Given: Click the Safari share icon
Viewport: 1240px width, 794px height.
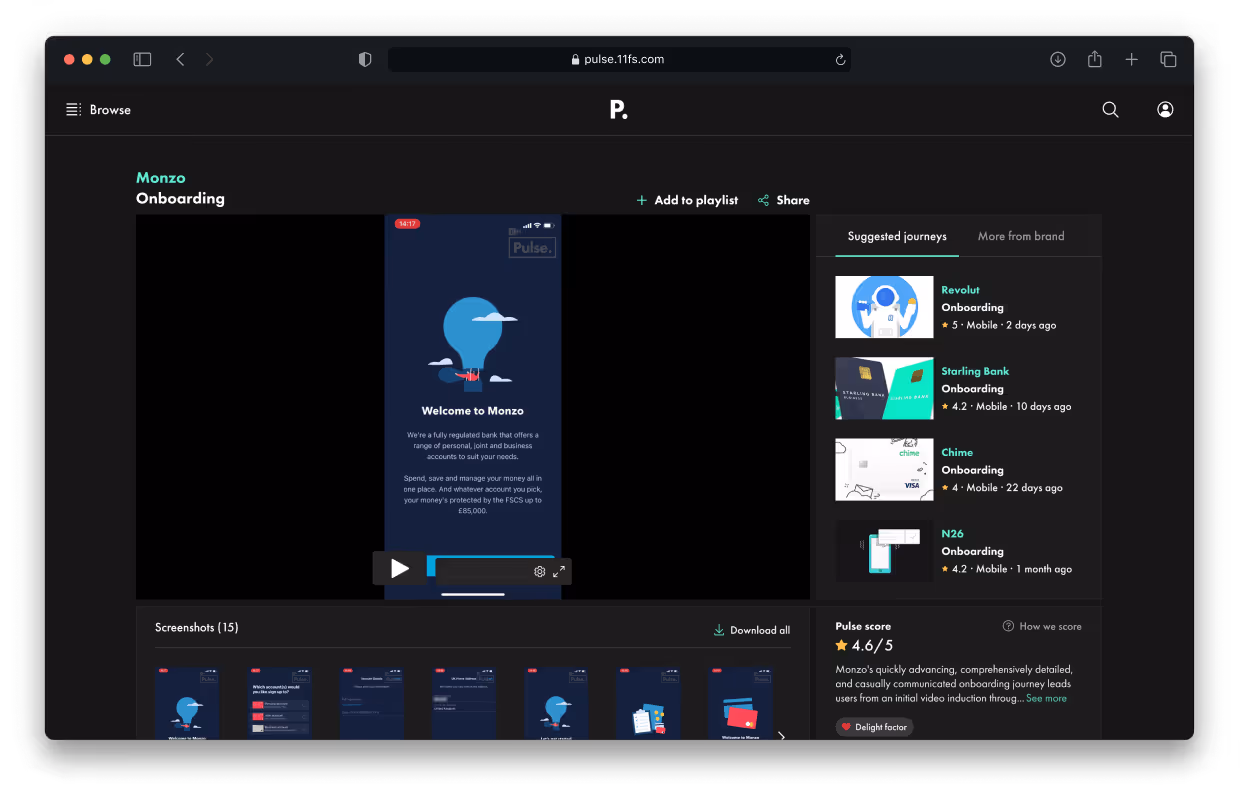Looking at the screenshot, I should (x=1095, y=59).
